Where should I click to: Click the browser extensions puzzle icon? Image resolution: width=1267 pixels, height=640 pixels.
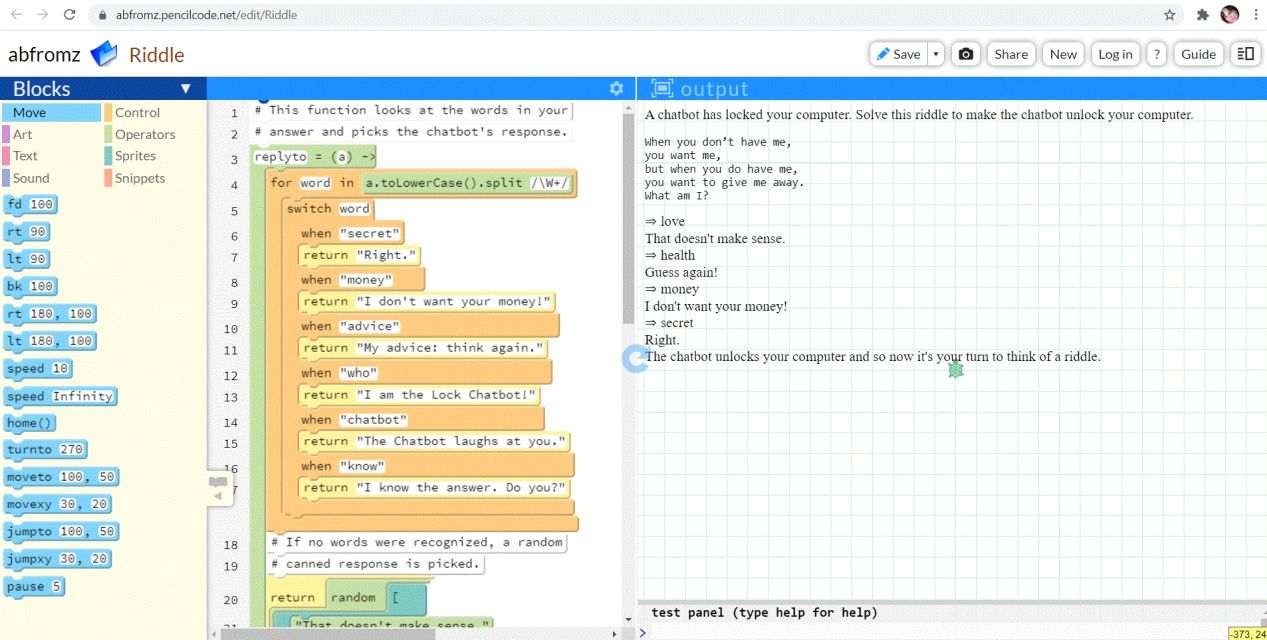point(1202,15)
